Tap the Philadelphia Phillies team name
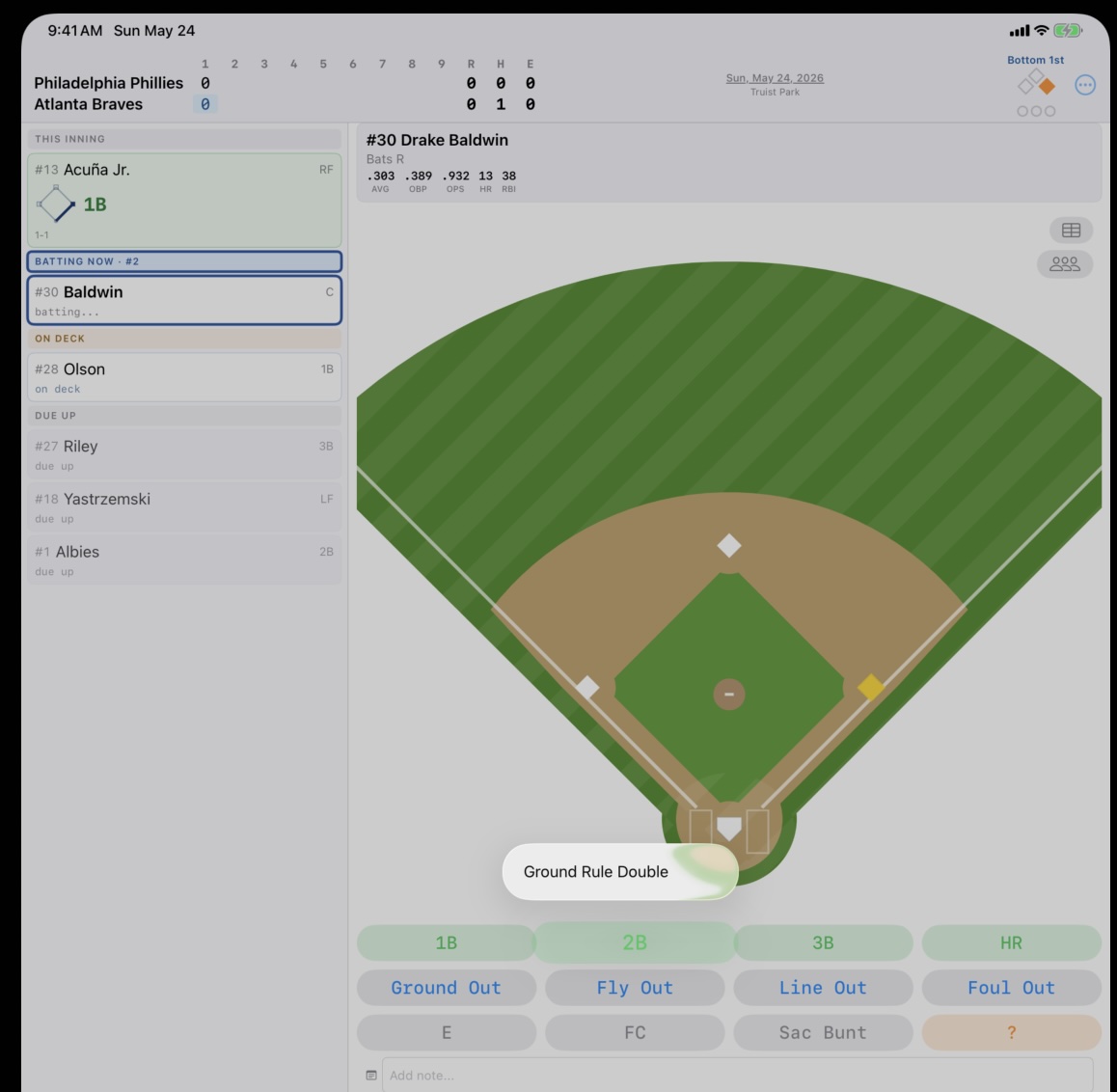Viewport: 1117px width, 1092px height. (108, 83)
